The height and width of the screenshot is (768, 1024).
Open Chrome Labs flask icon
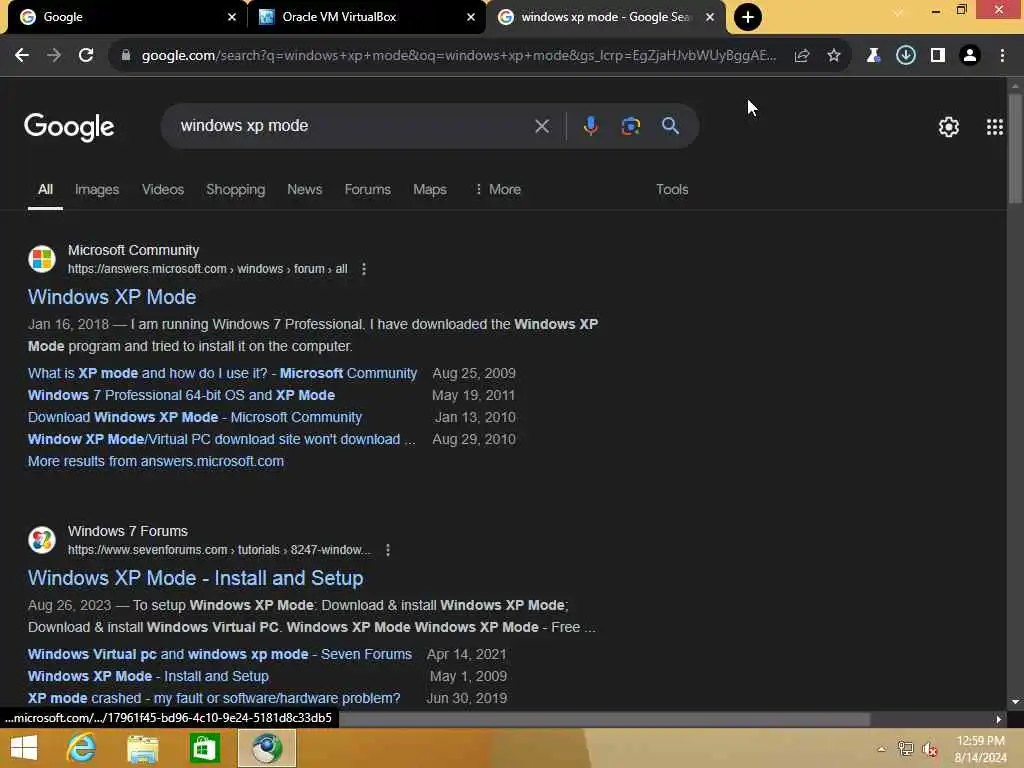click(873, 56)
